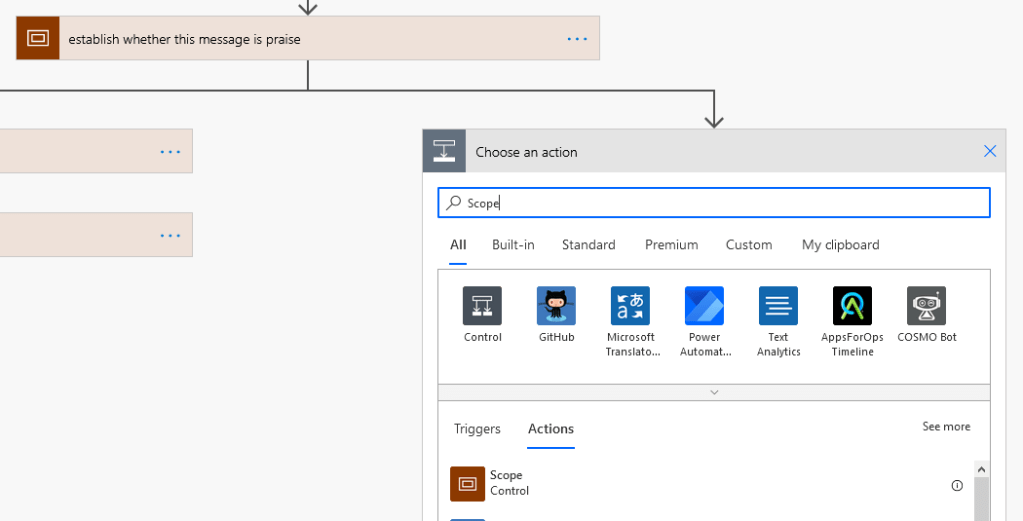Open the Text Analytics connector
Image resolution: width=1023 pixels, height=521 pixels.
(778, 306)
